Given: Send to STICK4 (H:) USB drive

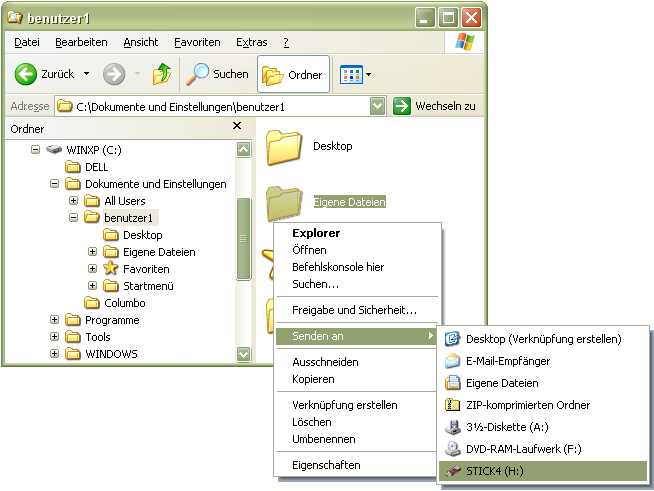Looking at the screenshot, I should (x=543, y=471).
